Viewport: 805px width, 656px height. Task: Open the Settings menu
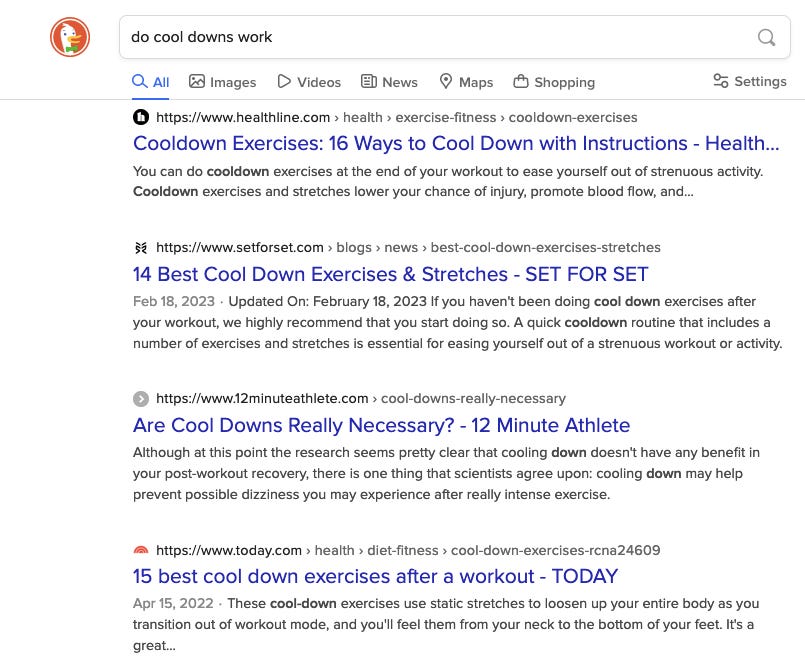(750, 81)
